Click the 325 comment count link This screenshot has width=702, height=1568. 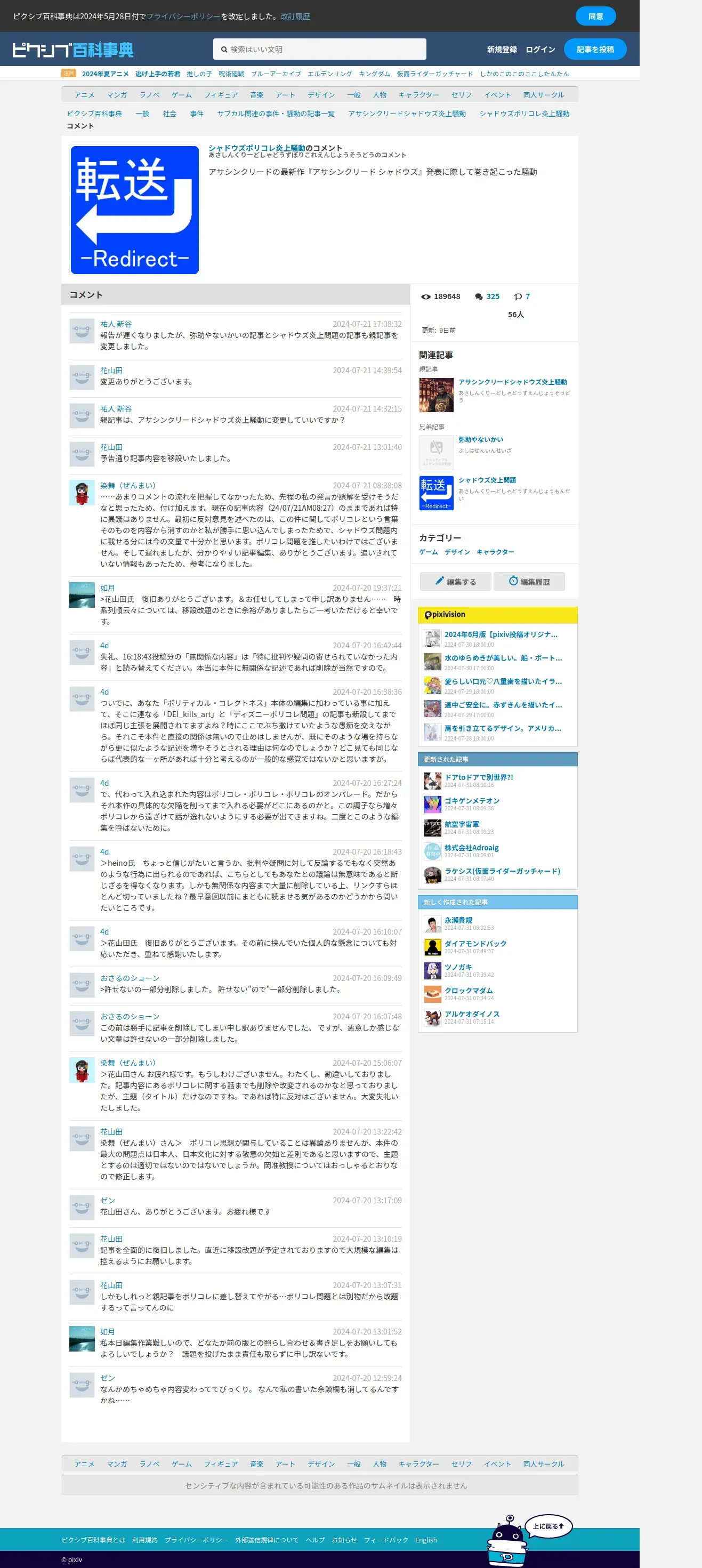pos(493,296)
